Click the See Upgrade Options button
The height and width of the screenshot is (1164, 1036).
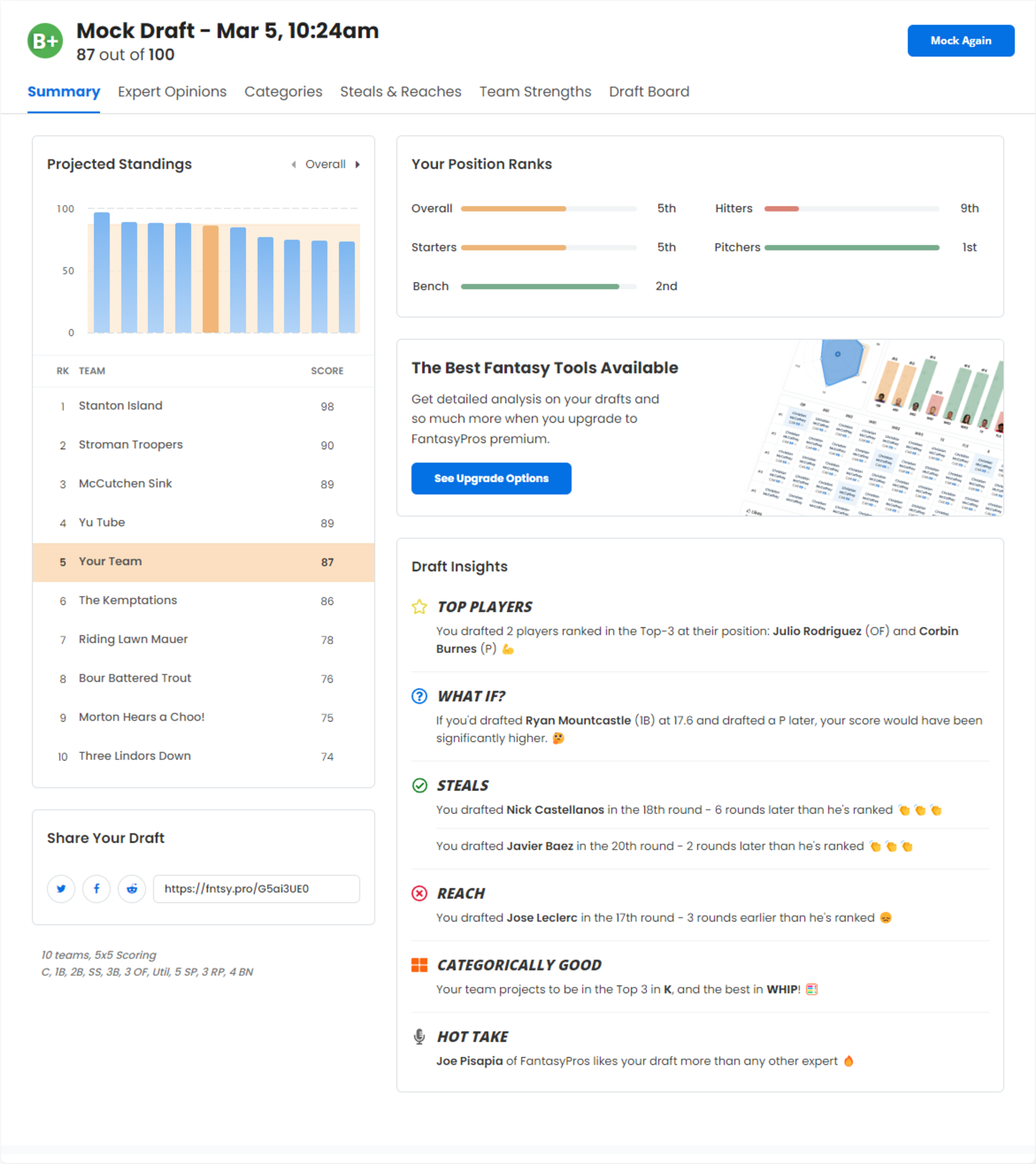coord(490,478)
